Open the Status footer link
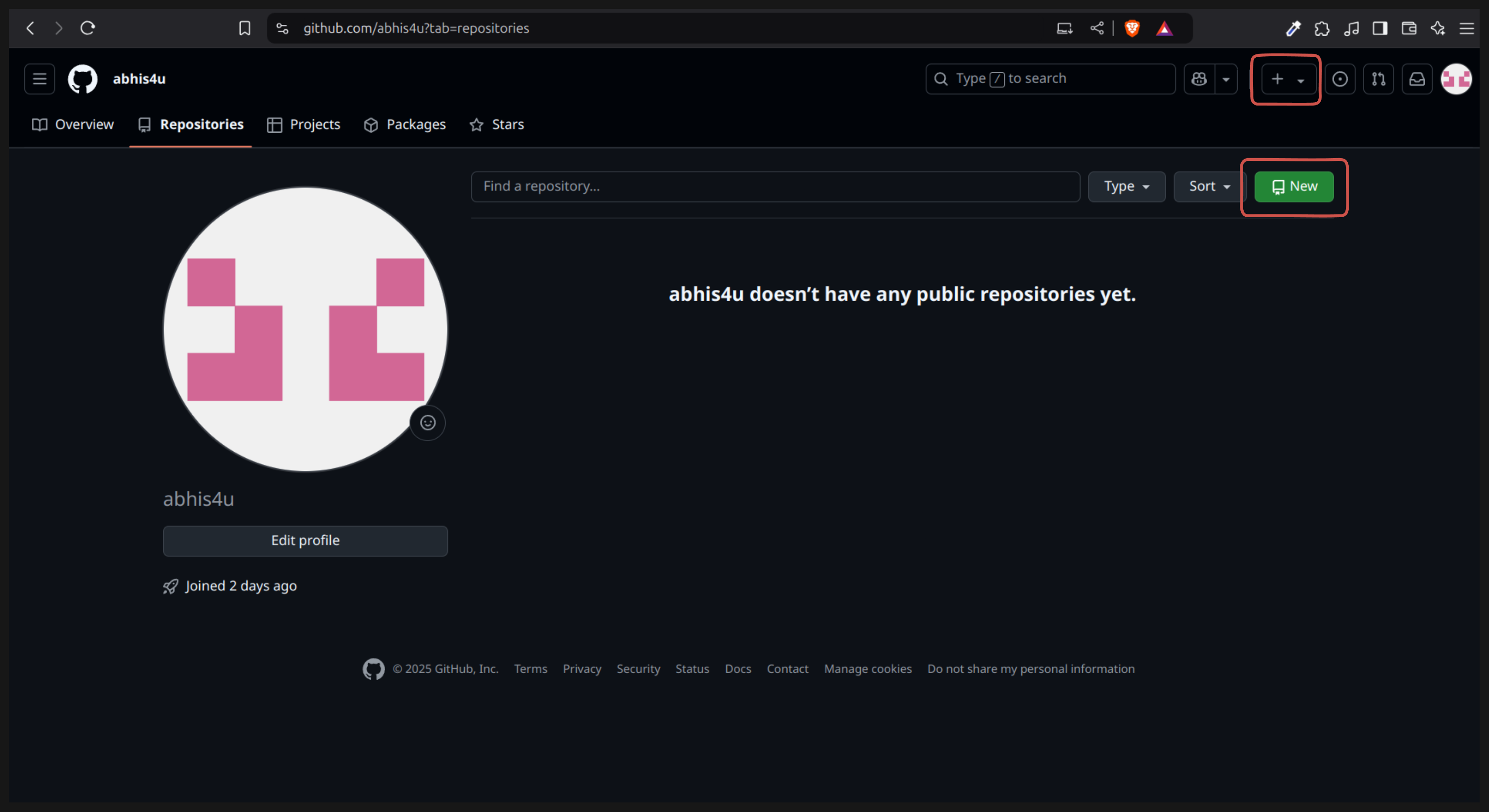The height and width of the screenshot is (812, 1489). coord(692,668)
